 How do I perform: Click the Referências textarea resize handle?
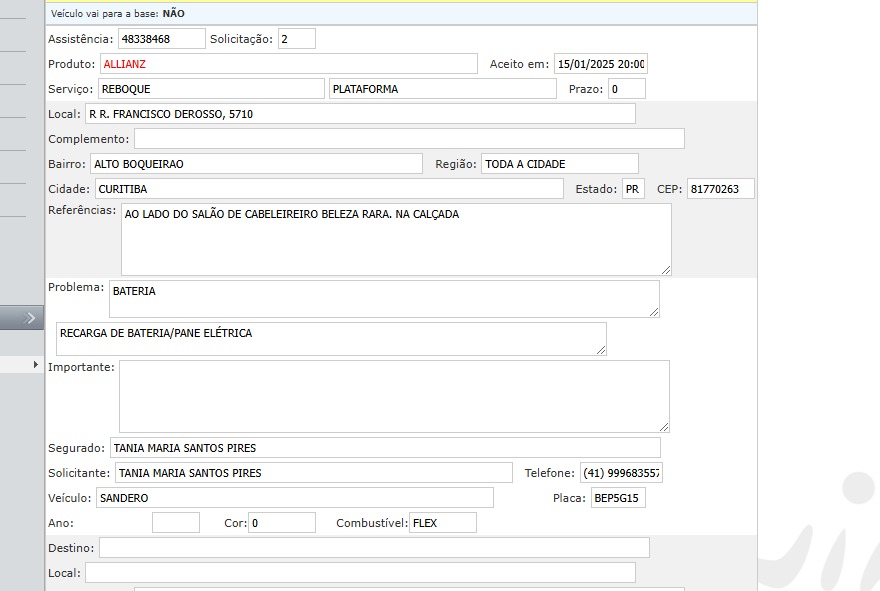click(666, 269)
